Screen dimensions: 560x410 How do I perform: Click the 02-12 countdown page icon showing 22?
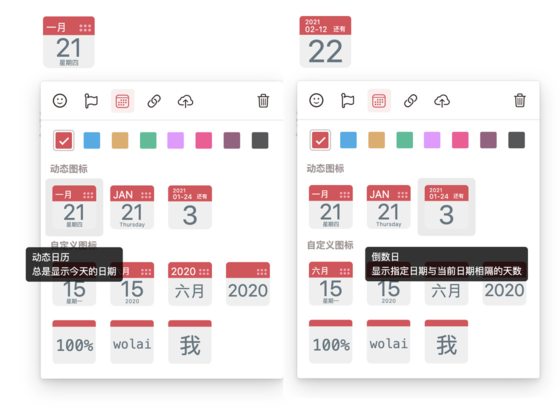(x=325, y=42)
